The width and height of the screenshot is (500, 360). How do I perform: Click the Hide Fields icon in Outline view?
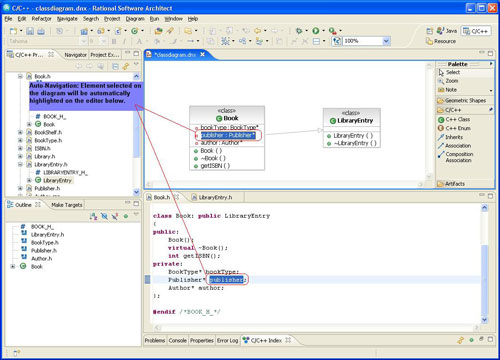(104, 216)
